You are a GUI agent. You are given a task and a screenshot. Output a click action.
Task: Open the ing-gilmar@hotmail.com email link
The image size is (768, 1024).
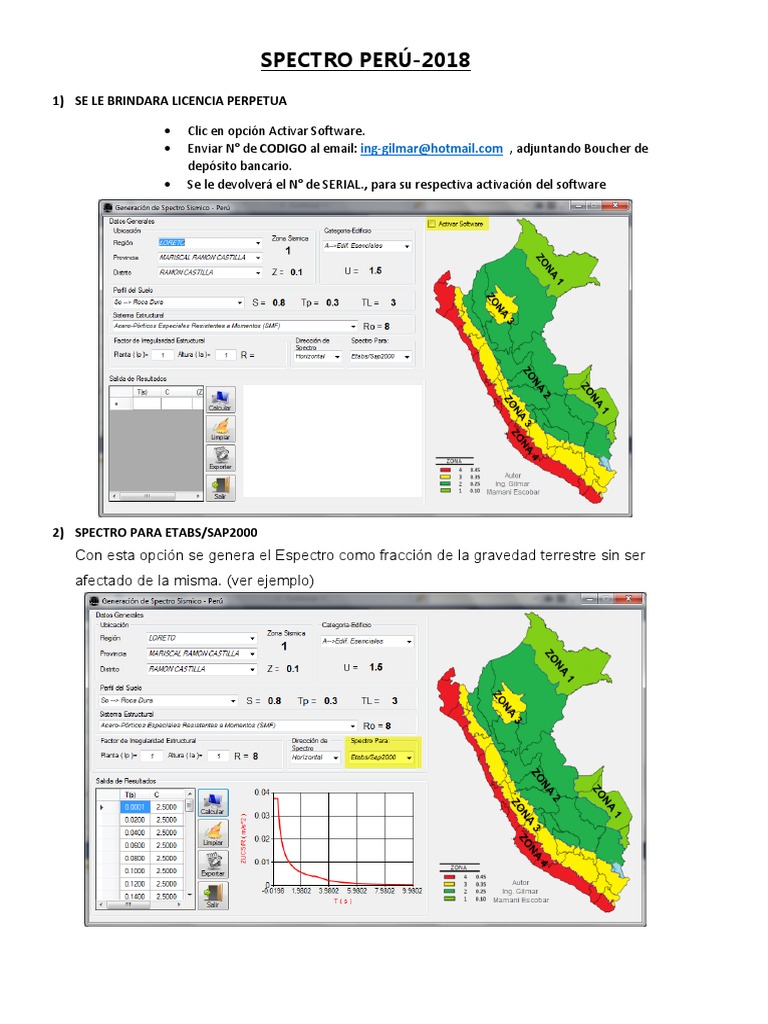[432, 148]
